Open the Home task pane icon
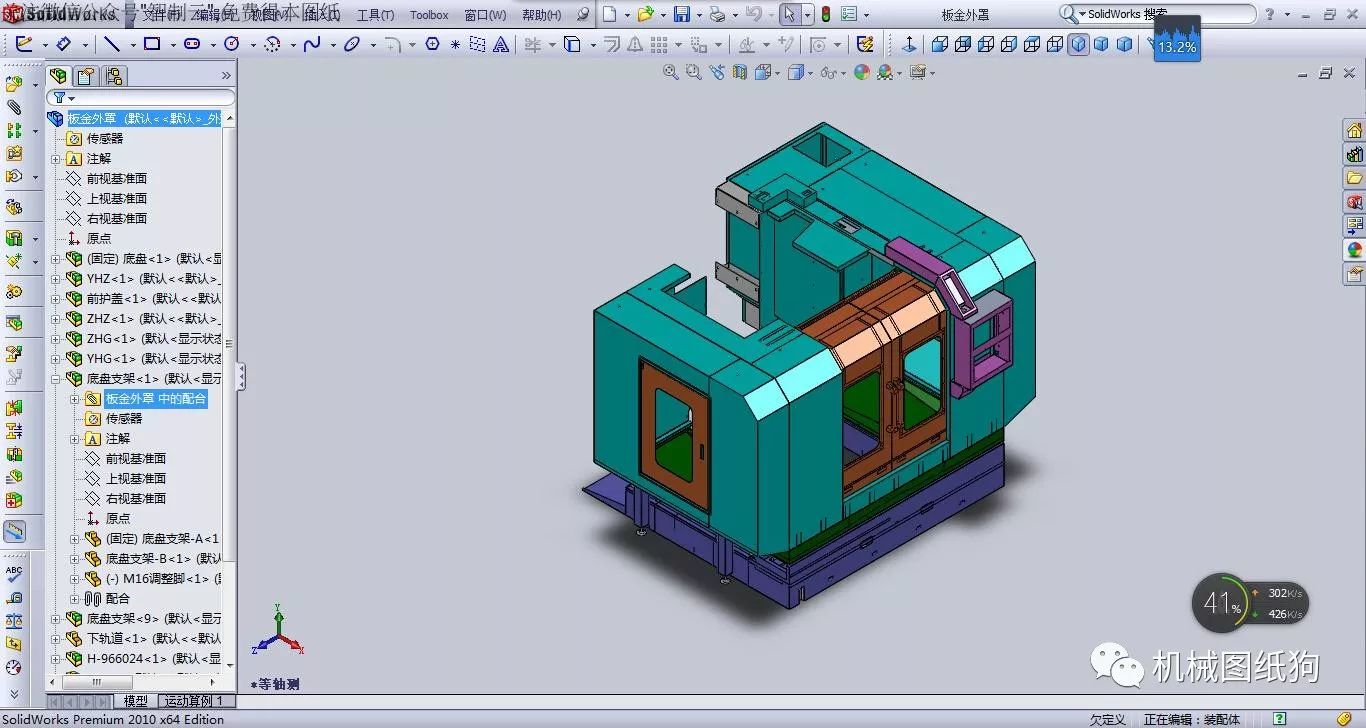This screenshot has width=1366, height=728. [x=1354, y=131]
